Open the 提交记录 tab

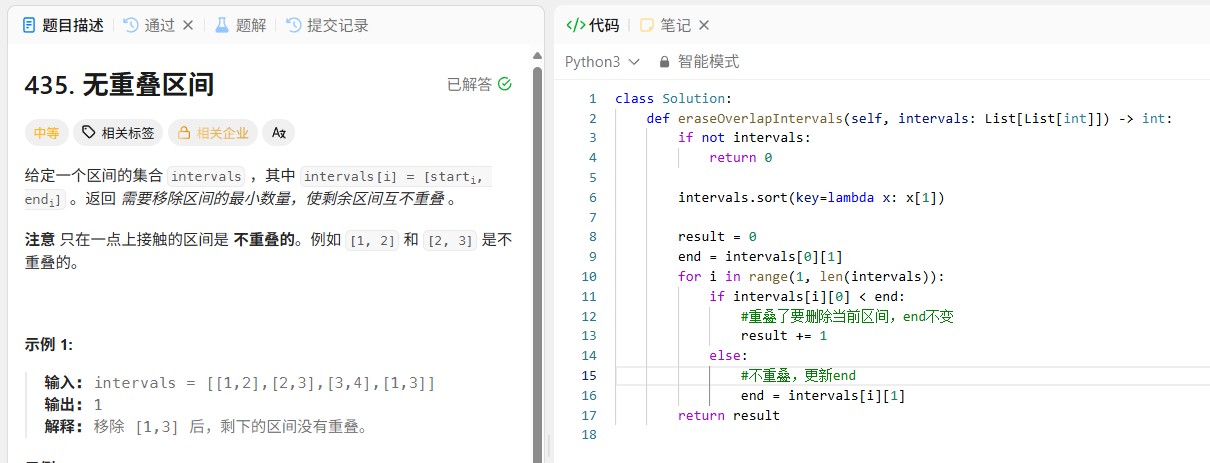(x=327, y=25)
